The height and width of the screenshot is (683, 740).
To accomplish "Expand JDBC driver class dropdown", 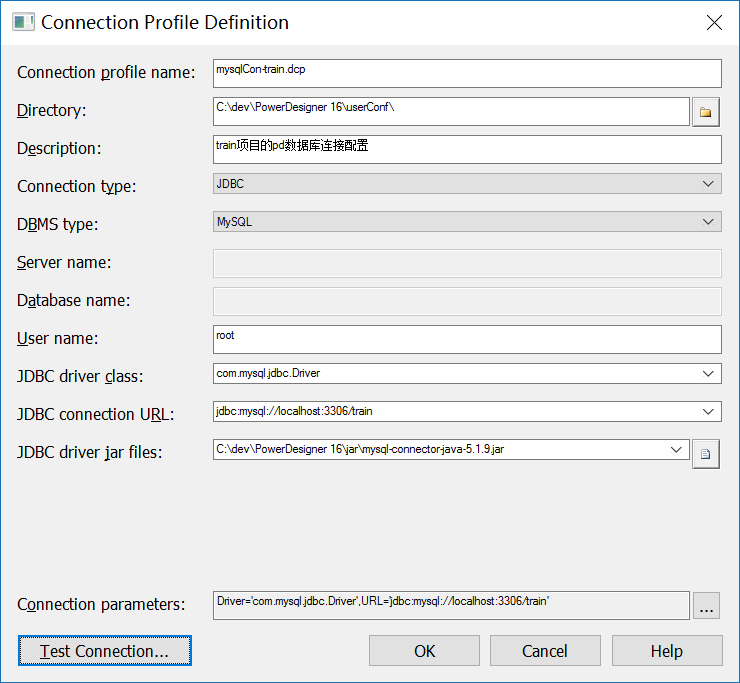I will coord(709,374).
